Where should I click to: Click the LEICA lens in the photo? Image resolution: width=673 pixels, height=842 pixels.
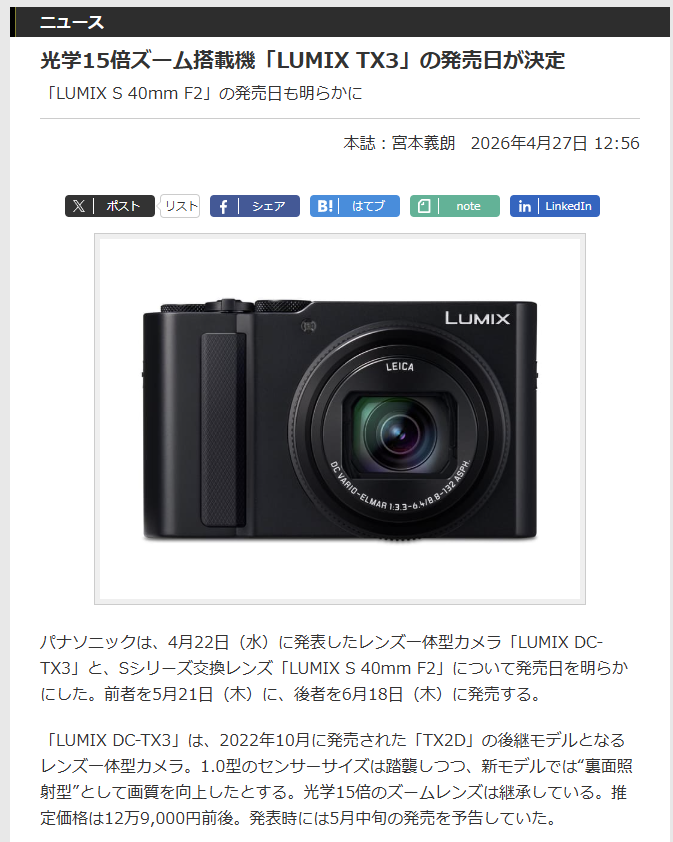pyautogui.click(x=400, y=430)
